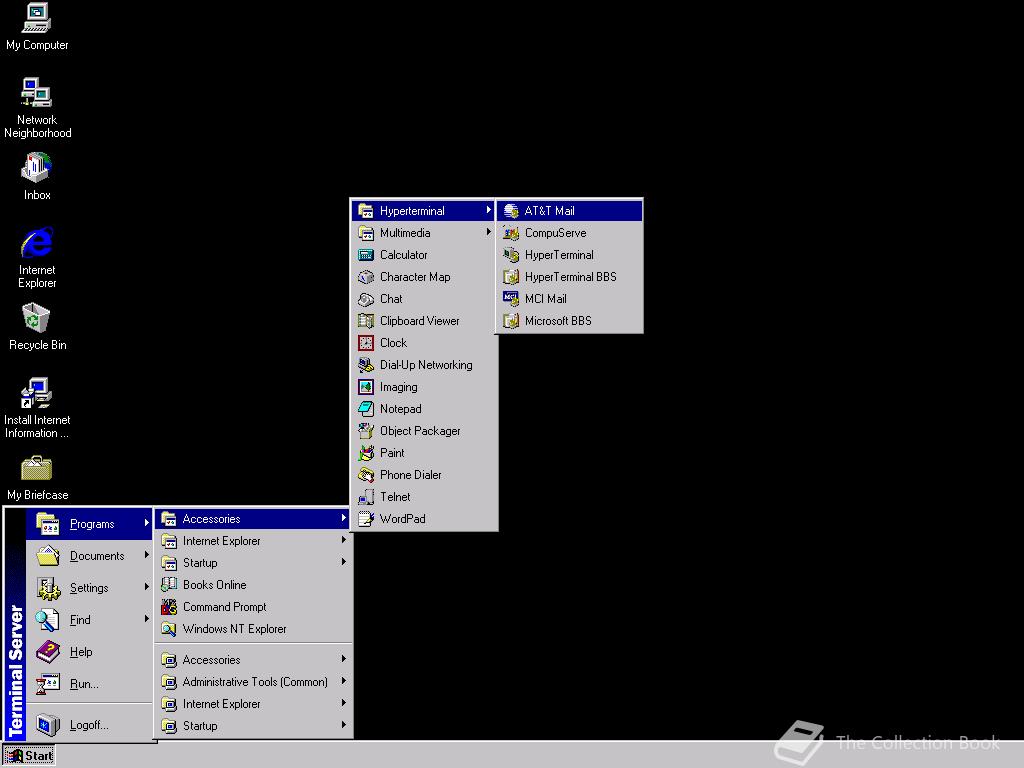Expand Administrative Tools (Common) submenu arrow
This screenshot has width=1024, height=768.
pyautogui.click(x=344, y=680)
